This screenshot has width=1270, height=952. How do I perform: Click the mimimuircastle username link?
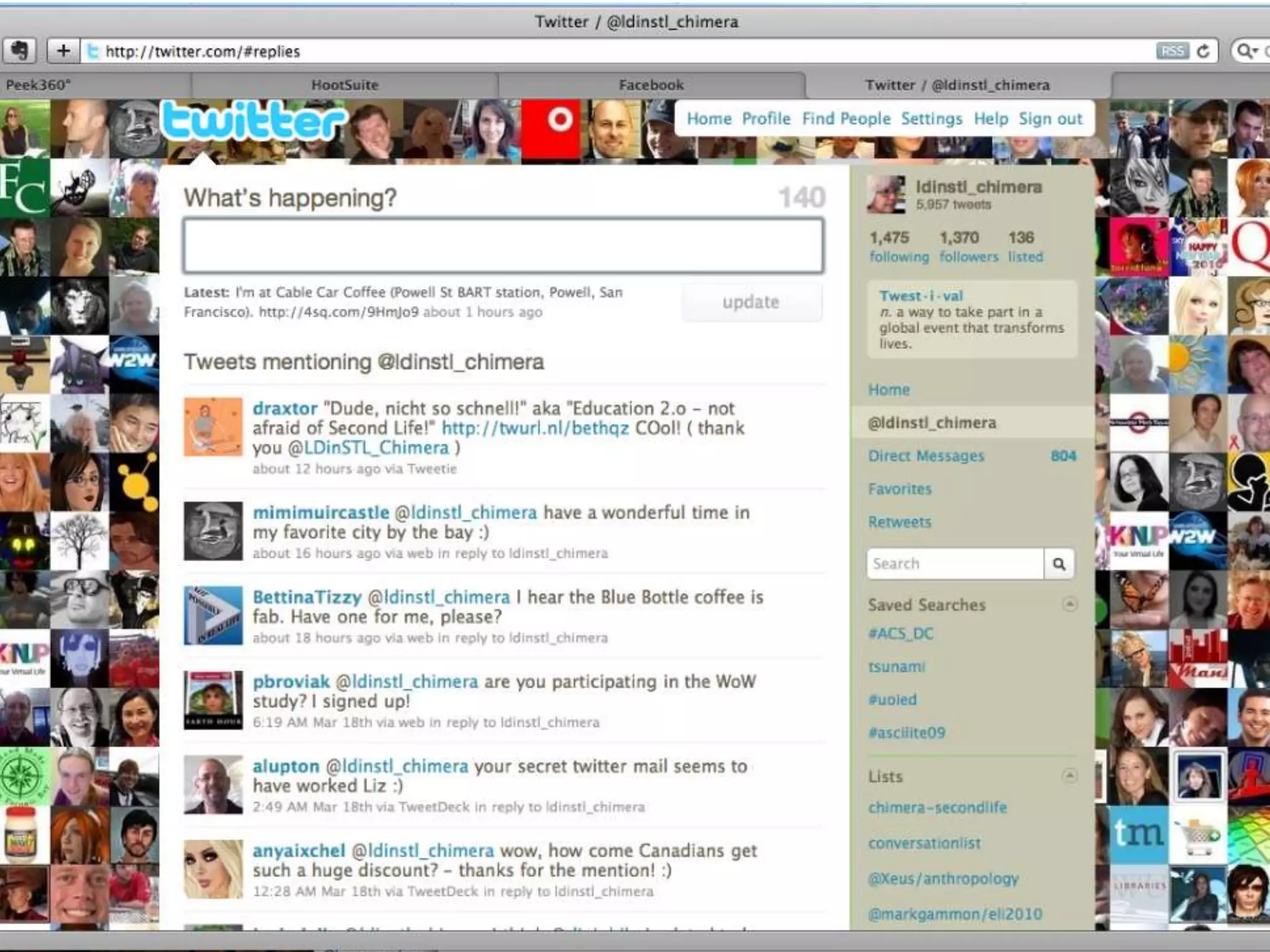click(x=321, y=513)
